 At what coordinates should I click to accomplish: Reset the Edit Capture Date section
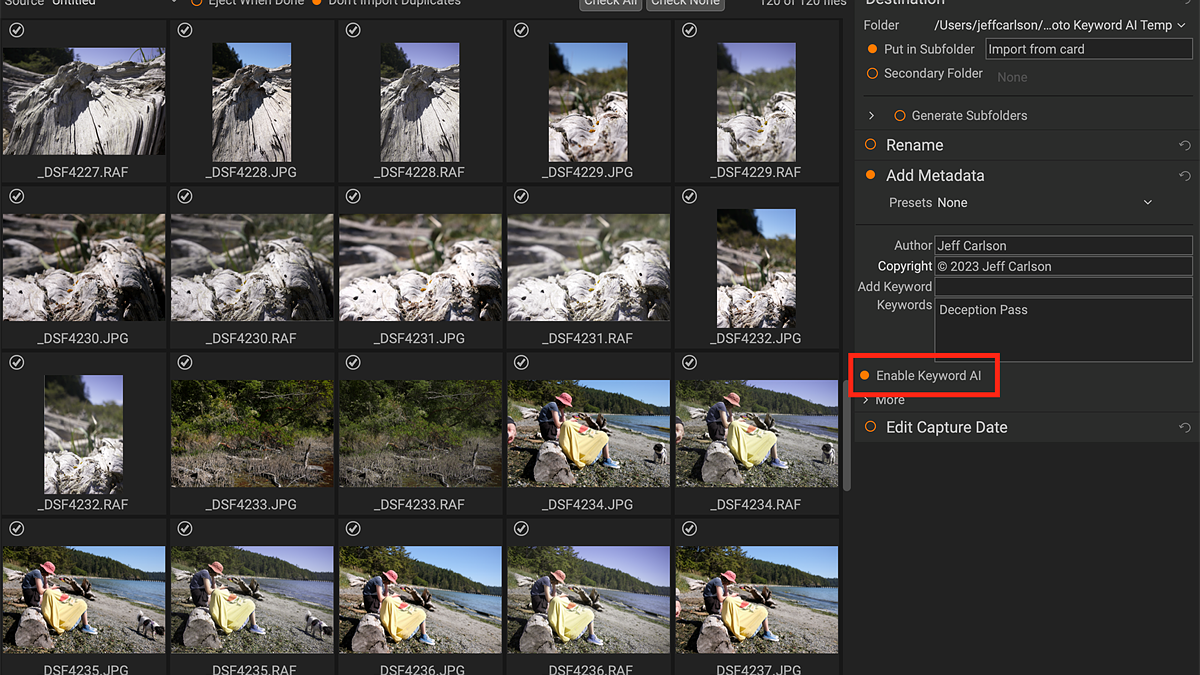point(1185,428)
